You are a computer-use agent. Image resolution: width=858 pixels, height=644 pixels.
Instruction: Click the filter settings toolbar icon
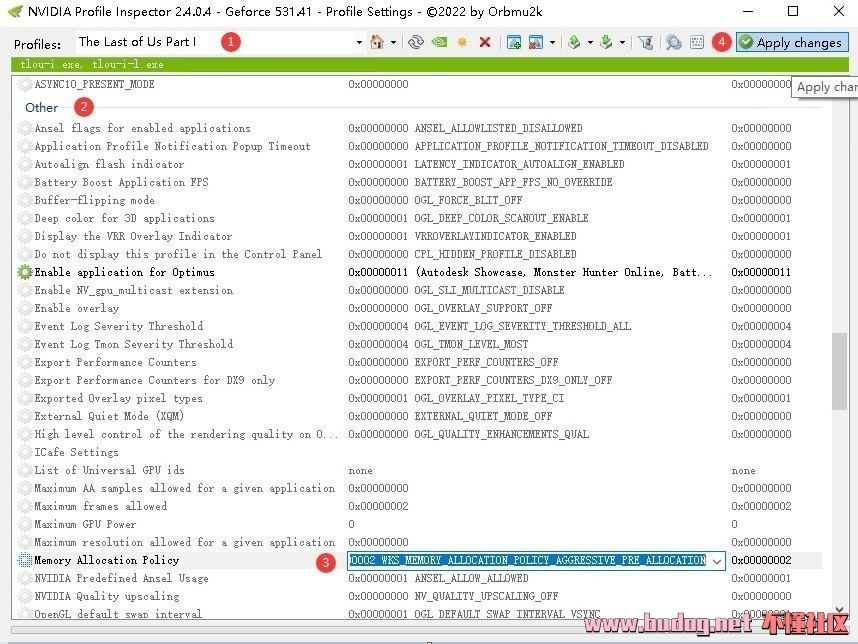[x=646, y=43]
